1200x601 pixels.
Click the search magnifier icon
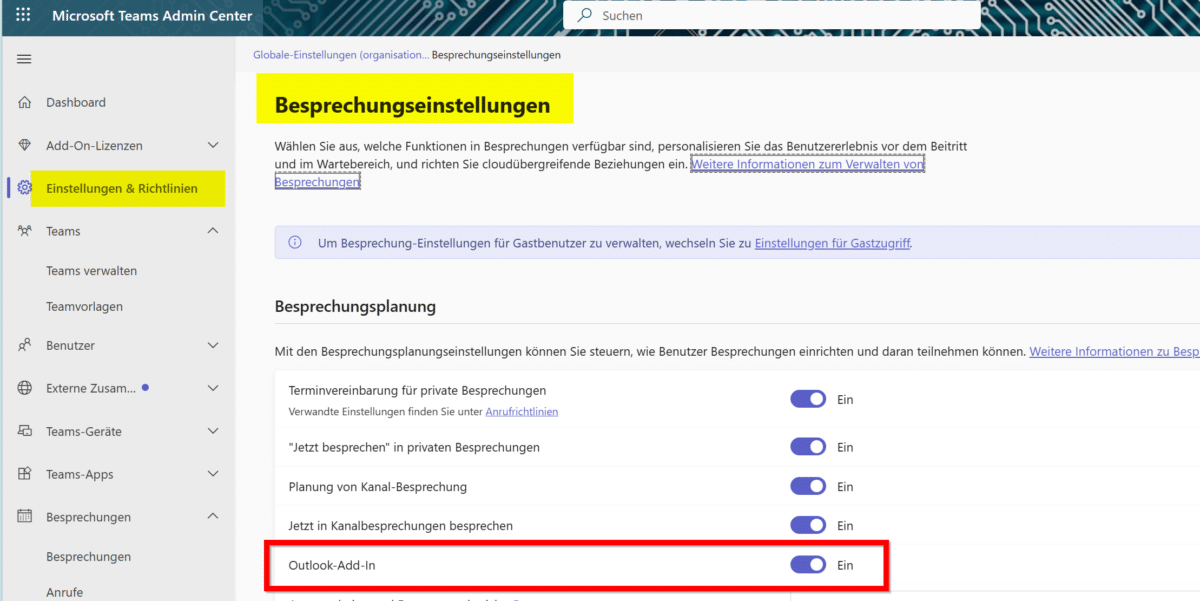click(x=584, y=15)
